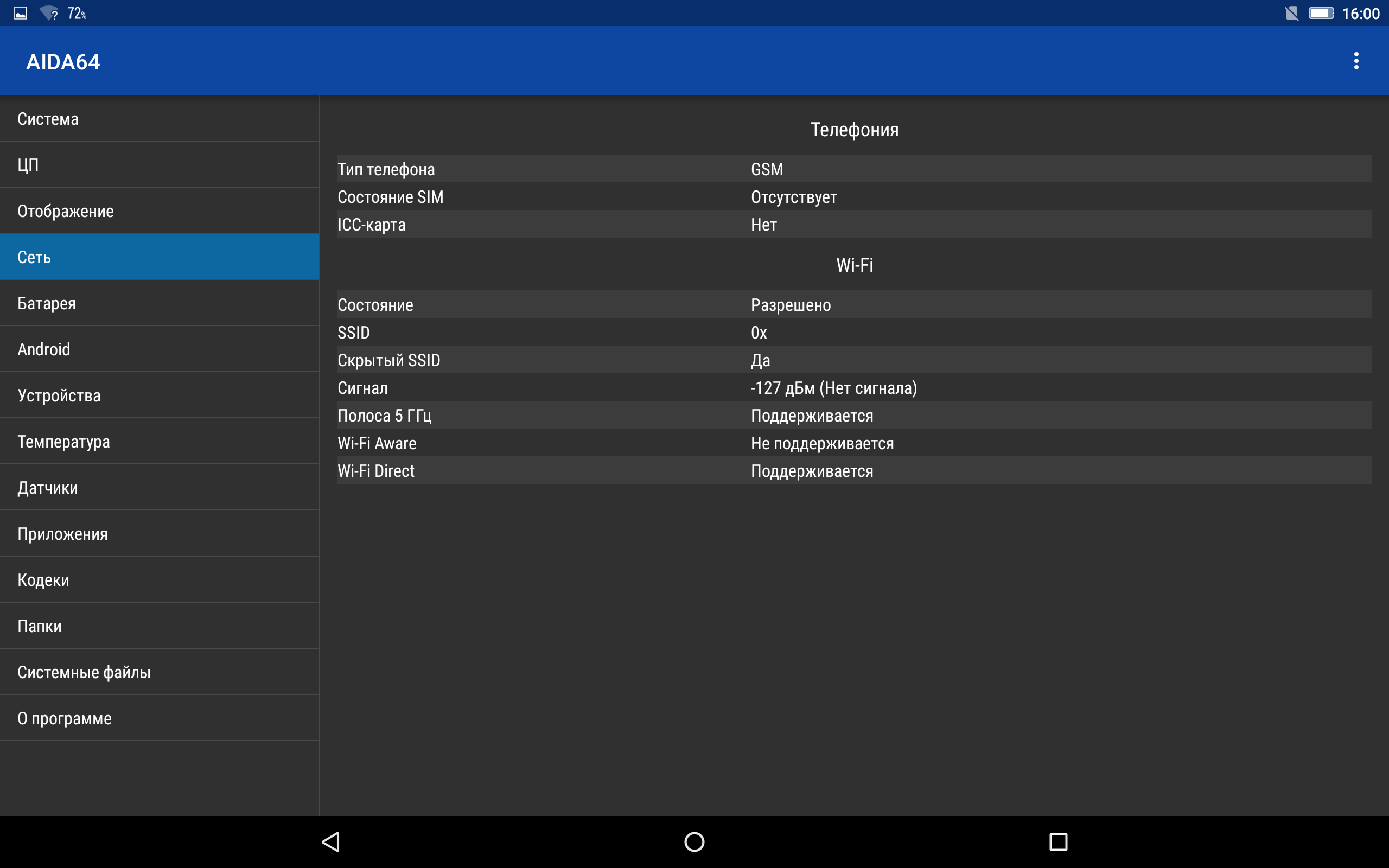Screen dimensions: 1389x868
Task: Open the Батарея section
Action: [x=160, y=303]
